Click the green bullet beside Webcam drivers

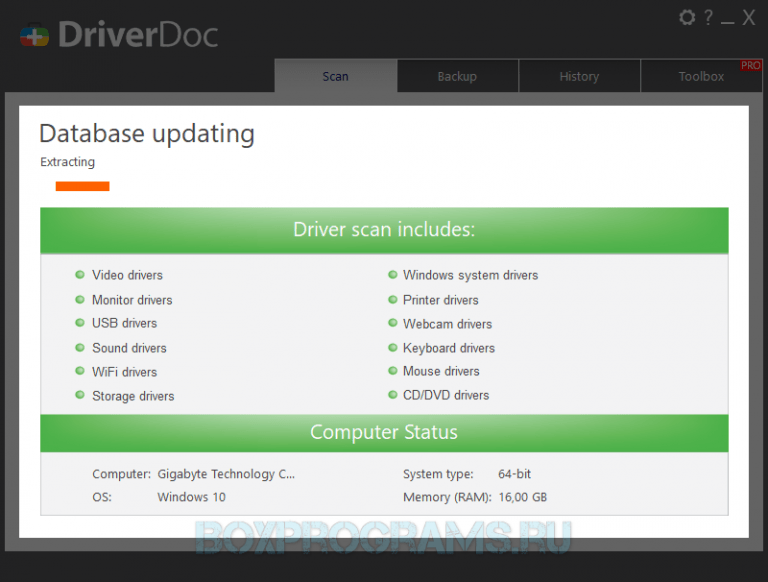(x=392, y=324)
